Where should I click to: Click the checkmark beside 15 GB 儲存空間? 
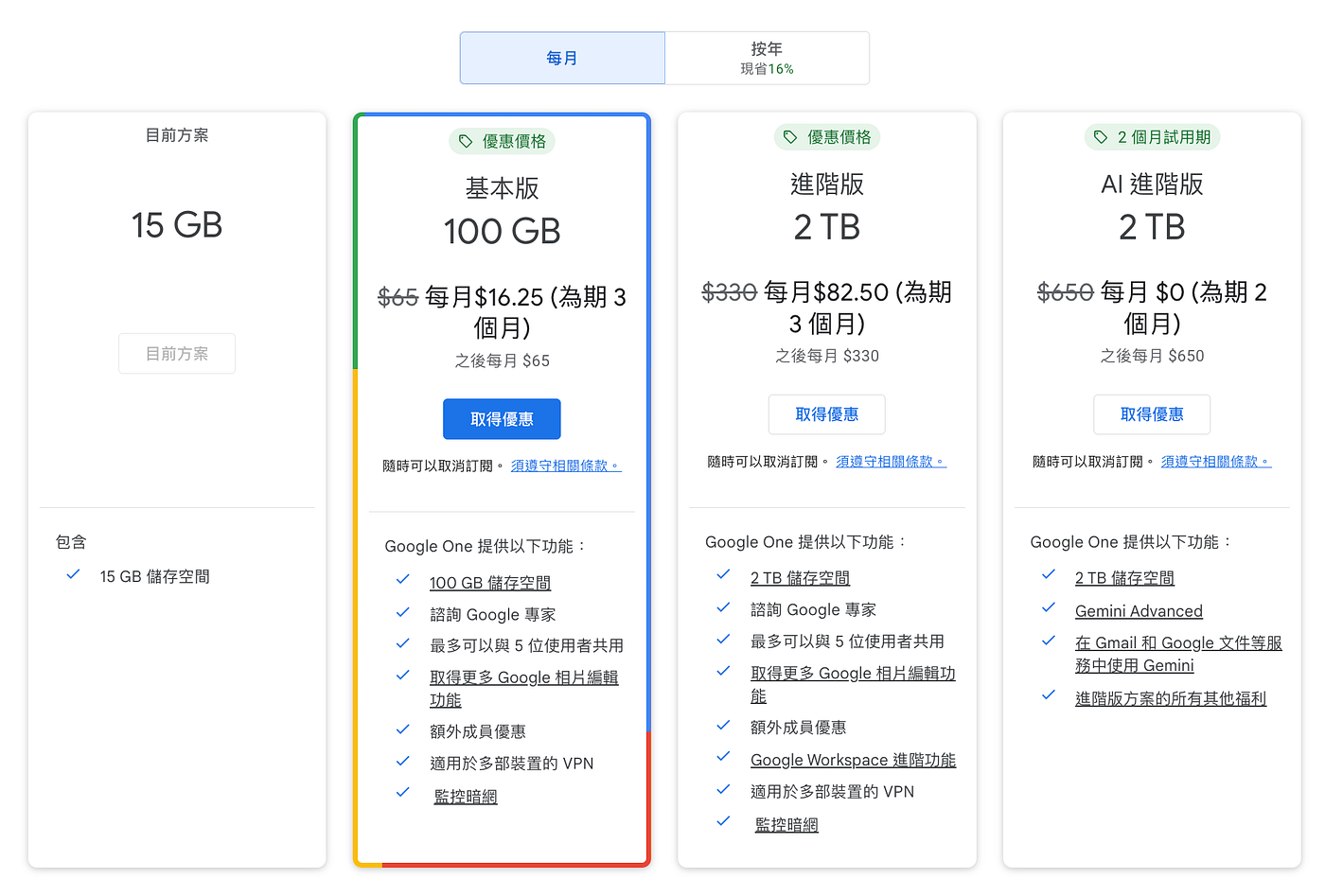[73, 575]
